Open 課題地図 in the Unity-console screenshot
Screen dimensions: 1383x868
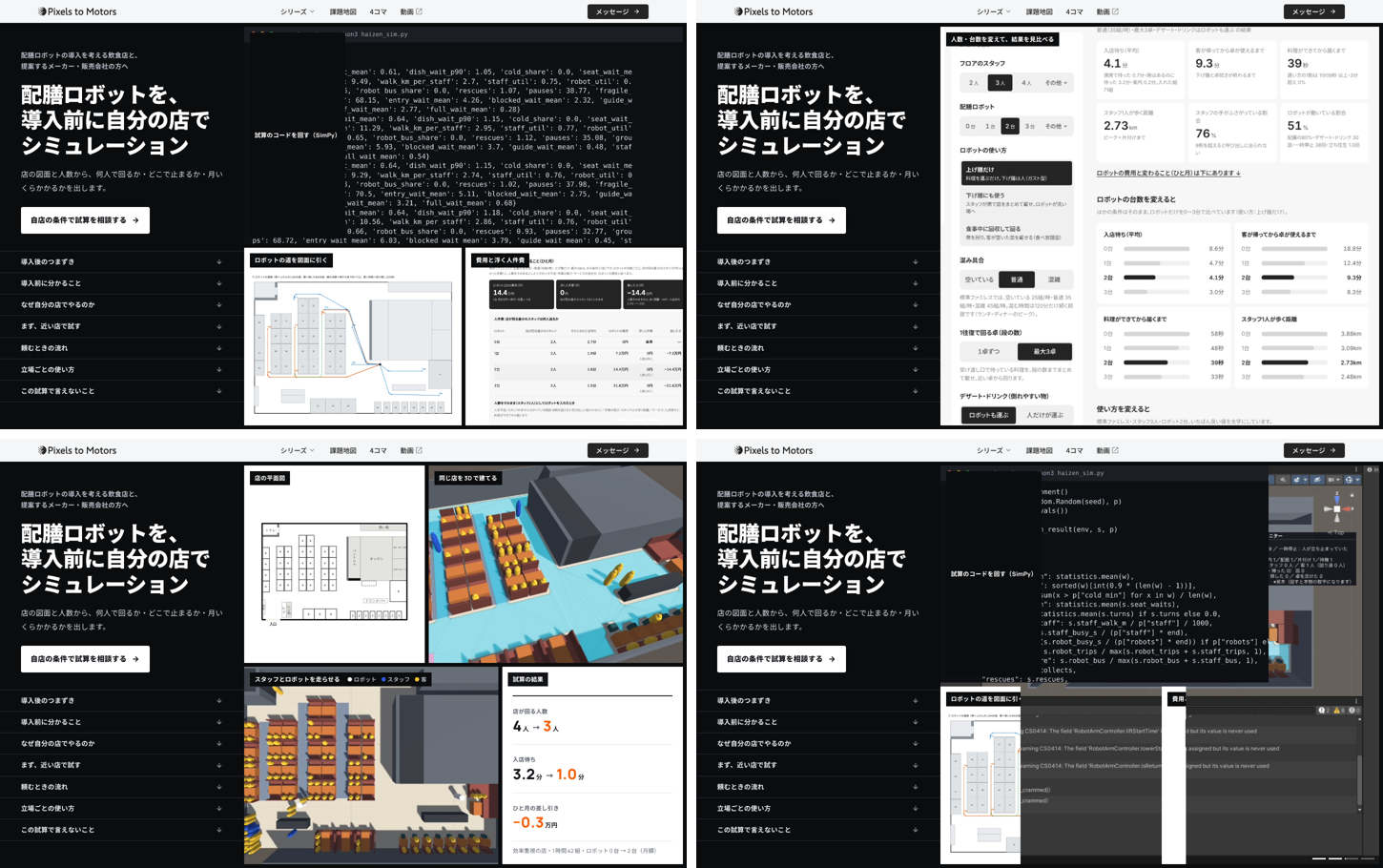(x=1039, y=450)
